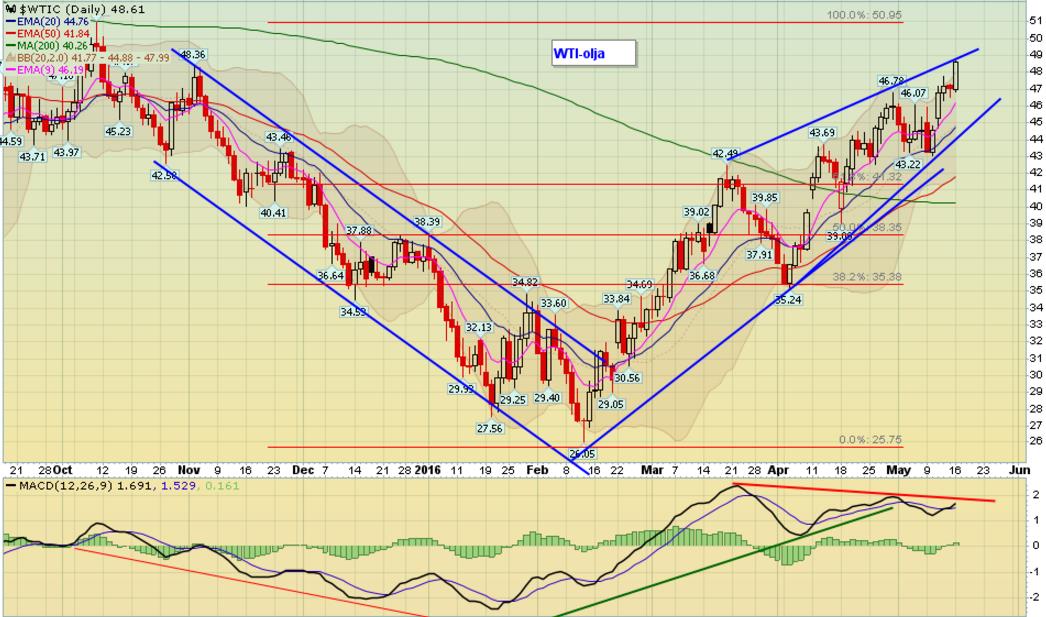
Task: Click the "Mar" month label on time axis
Action: pyautogui.click(x=652, y=470)
